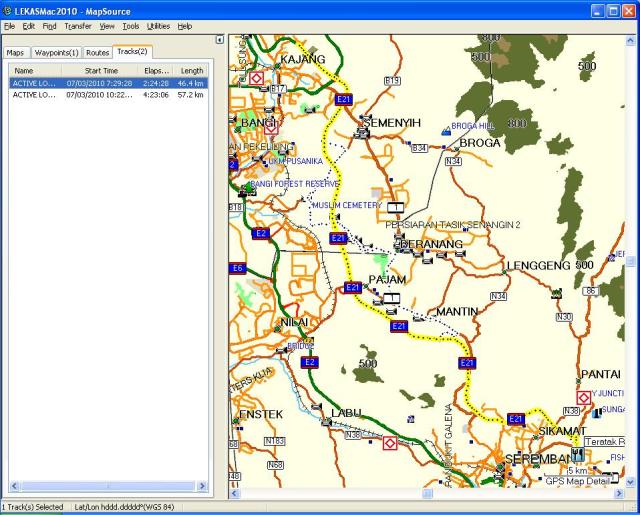The image size is (640, 515).
Task: Switch to the Waypoints(1) tab
Action: [x=56, y=53]
